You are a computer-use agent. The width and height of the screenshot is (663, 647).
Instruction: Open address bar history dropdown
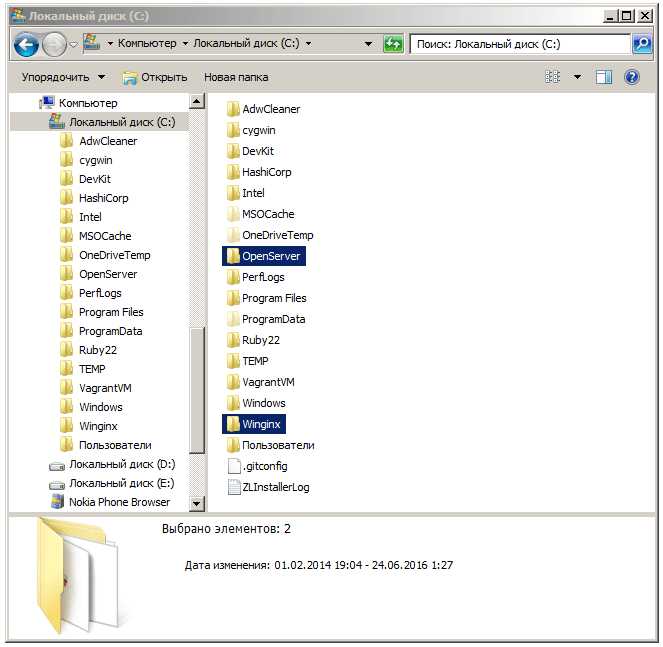pyautogui.click(x=368, y=44)
